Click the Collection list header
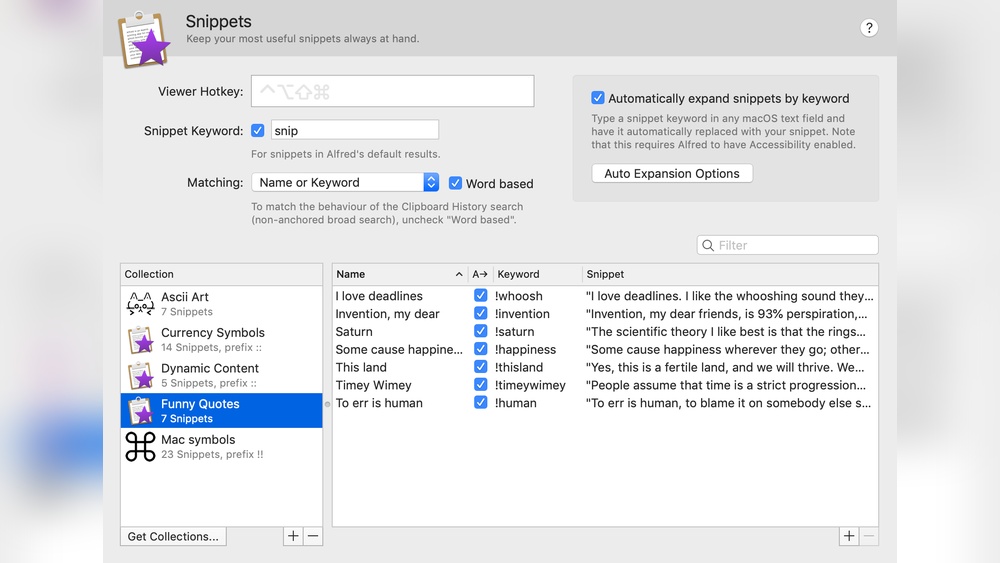 (221, 274)
